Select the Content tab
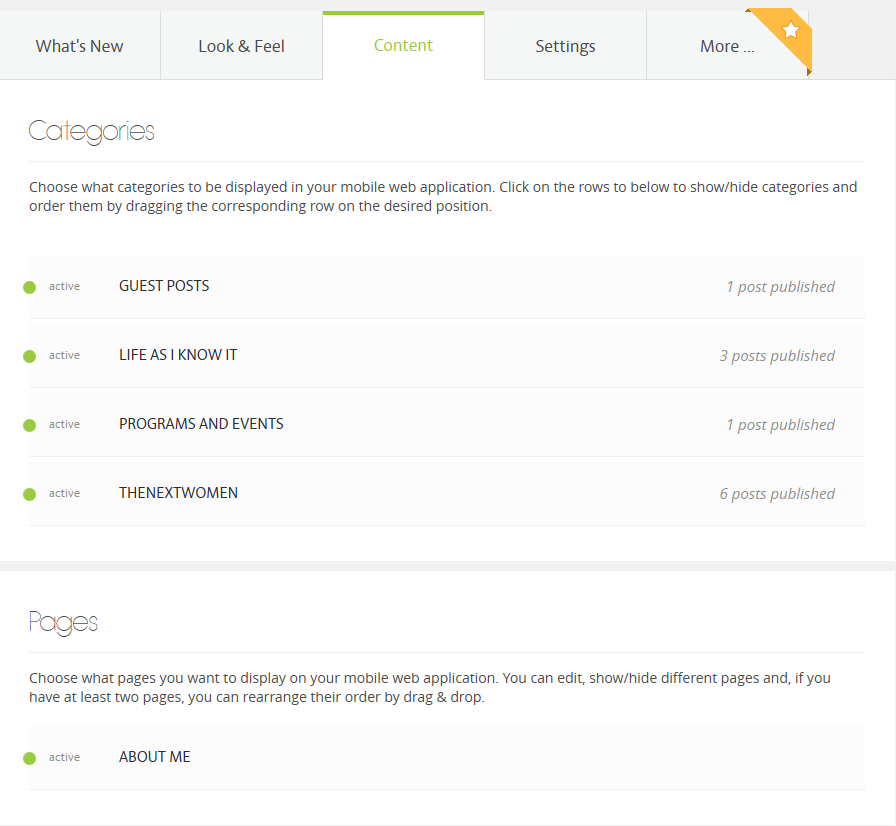 pos(403,45)
